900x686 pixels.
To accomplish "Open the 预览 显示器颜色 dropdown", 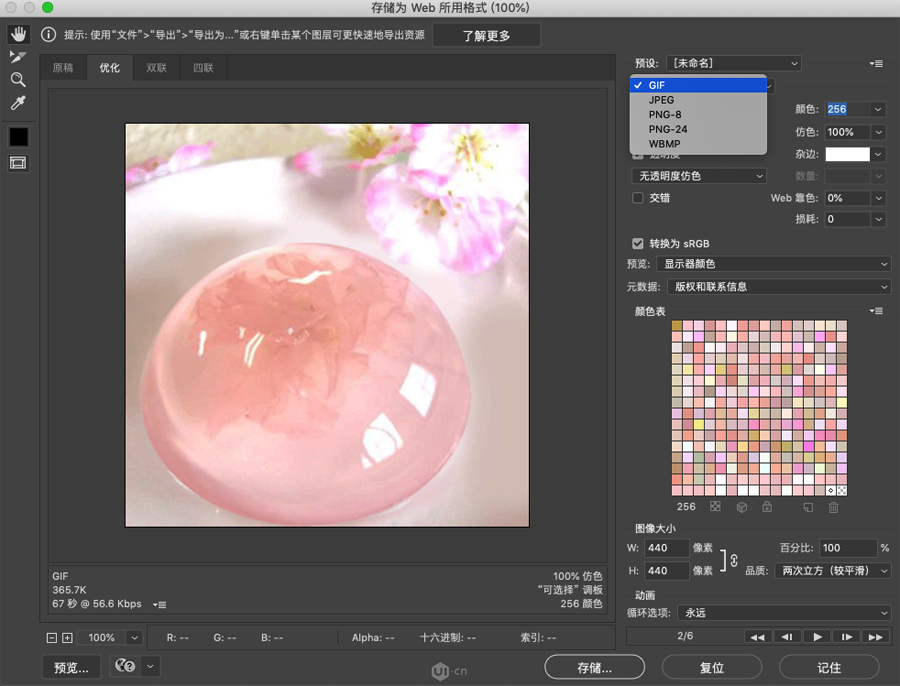I will point(773,264).
